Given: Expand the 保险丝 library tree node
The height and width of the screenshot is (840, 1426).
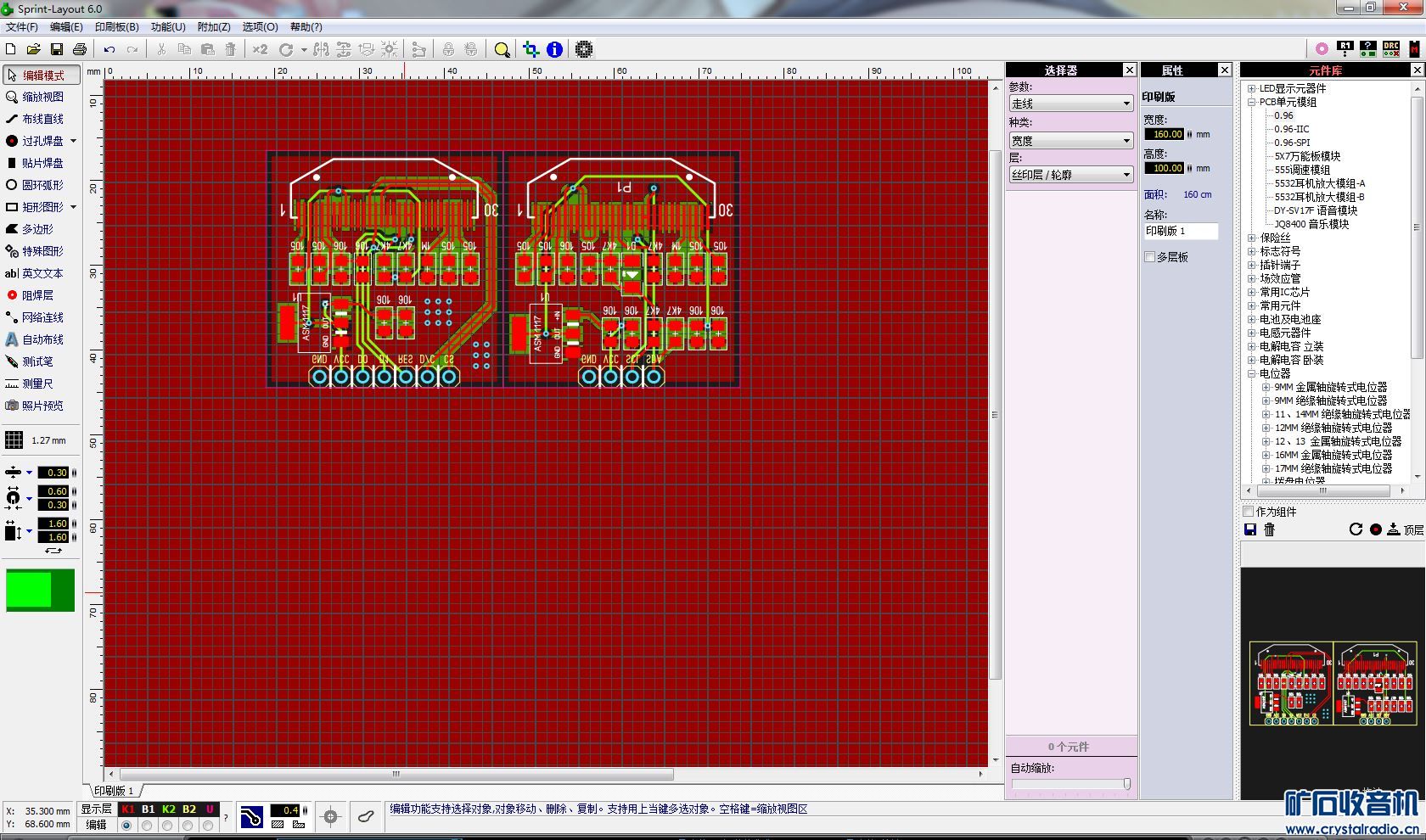Looking at the screenshot, I should pos(1251,238).
